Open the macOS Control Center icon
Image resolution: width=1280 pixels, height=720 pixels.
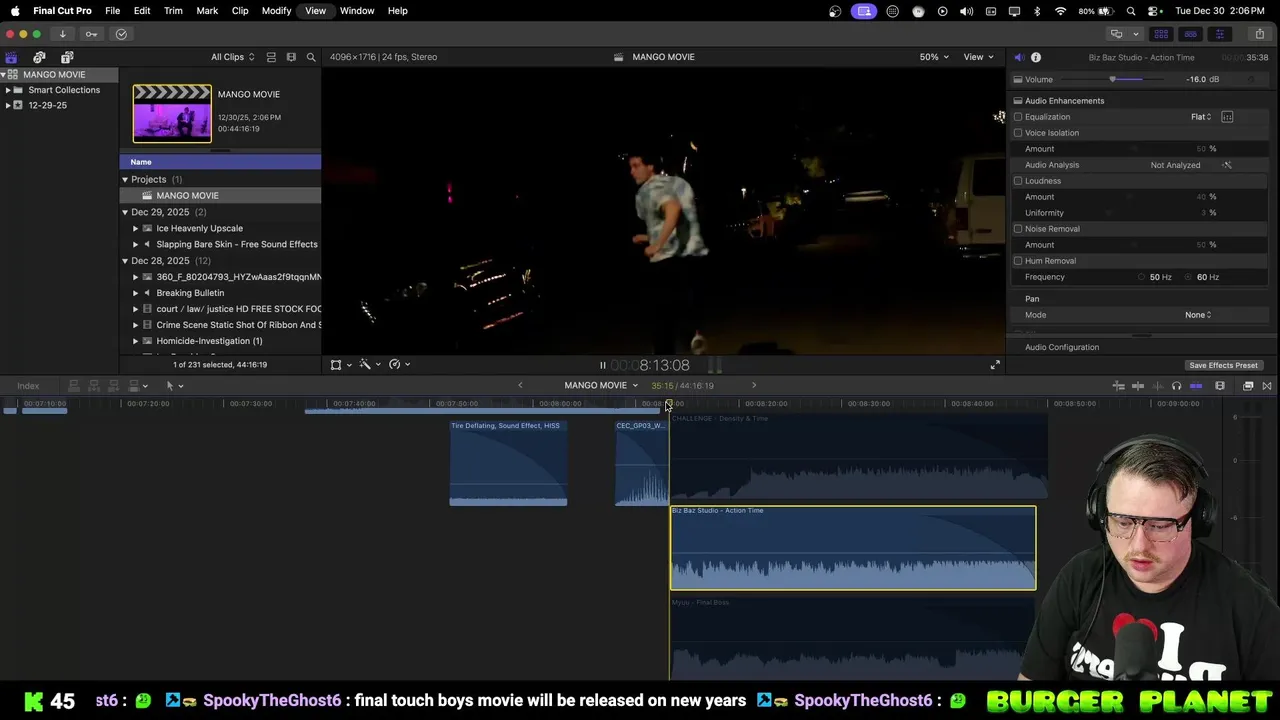click(1154, 11)
